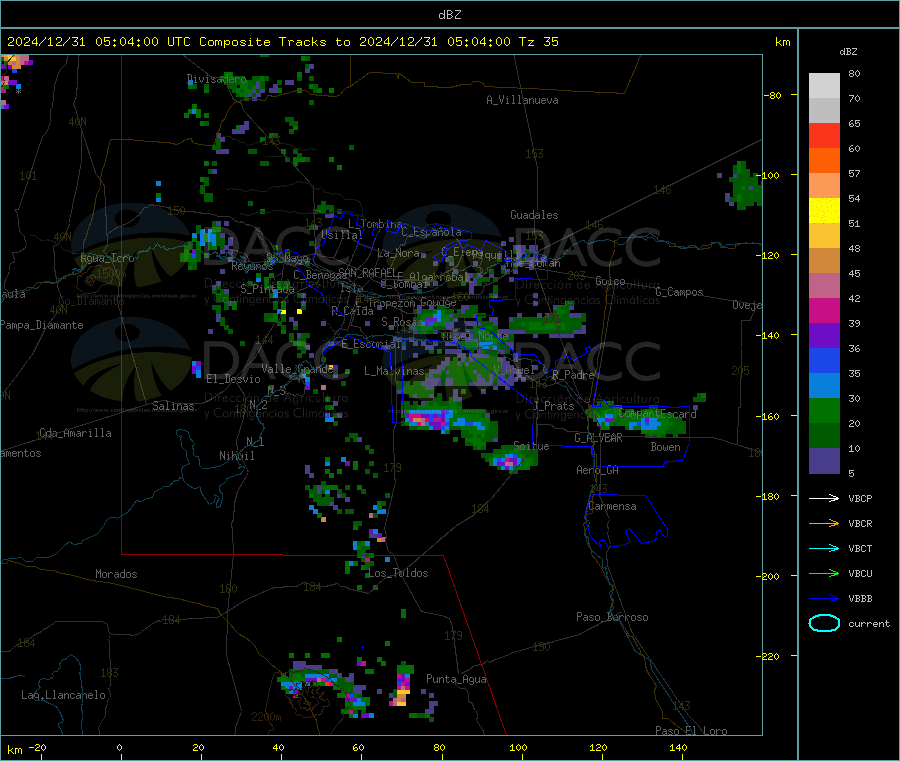This screenshot has width=900, height=761.
Task: Click the 'Pampa_Diamante' map label
Action: [x=41, y=325]
